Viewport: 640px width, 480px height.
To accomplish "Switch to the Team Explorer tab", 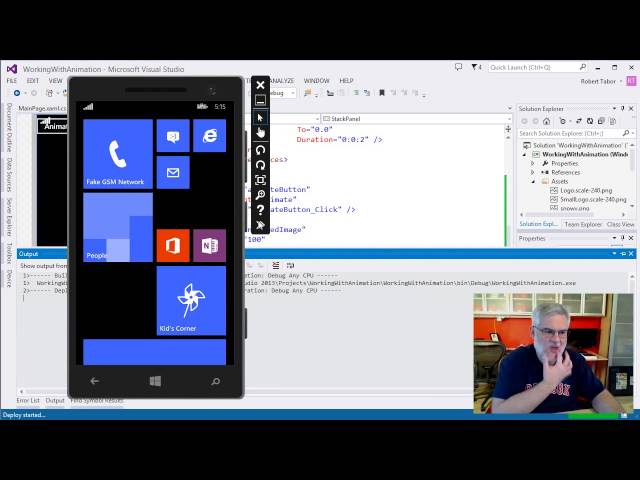I will point(583,224).
